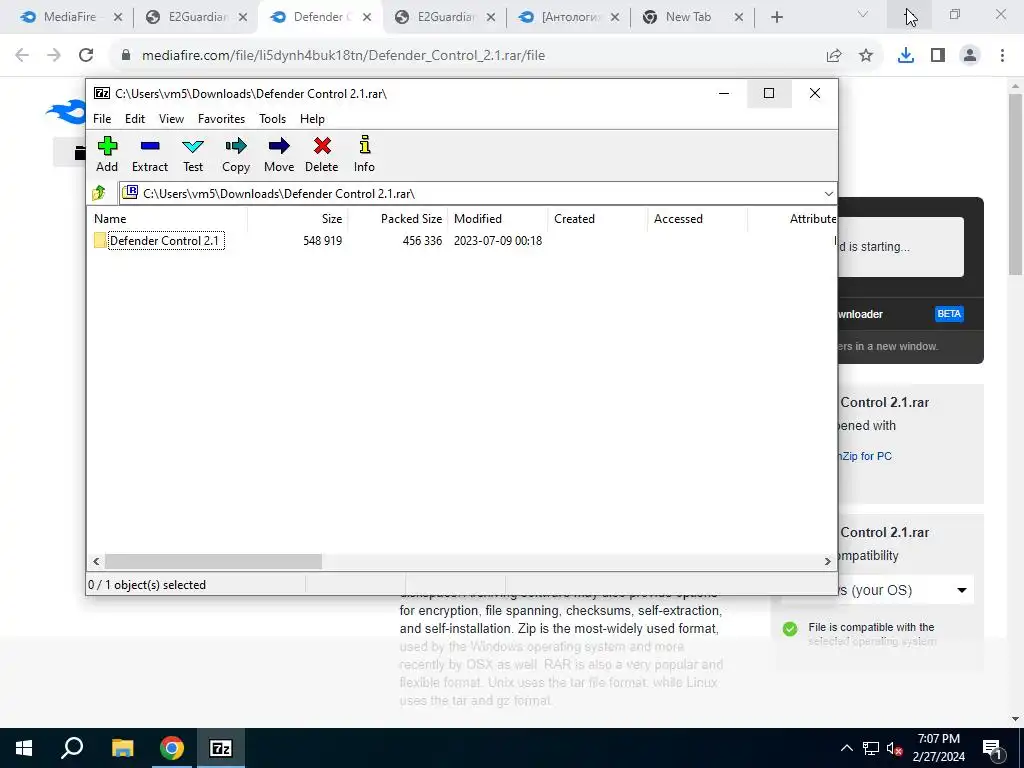Run Test on the archive
Image resolution: width=1024 pixels, height=768 pixels.
(193, 155)
